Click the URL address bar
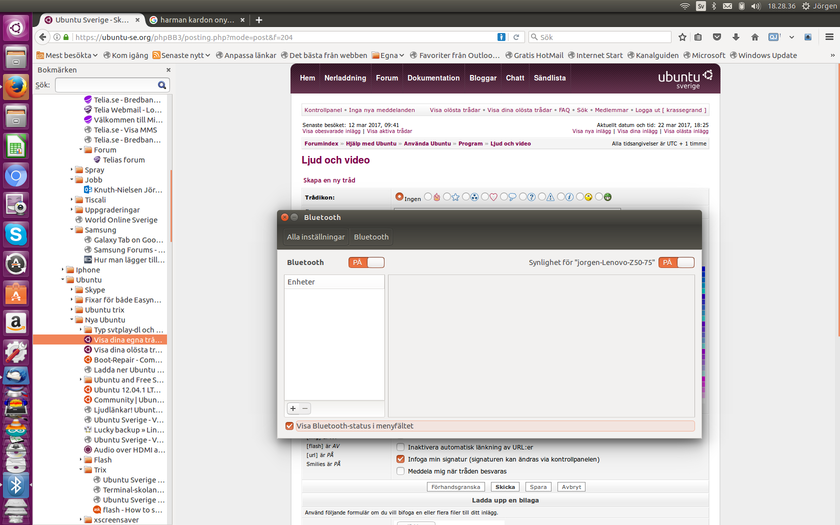Image resolution: width=840 pixels, height=525 pixels. [284, 37]
